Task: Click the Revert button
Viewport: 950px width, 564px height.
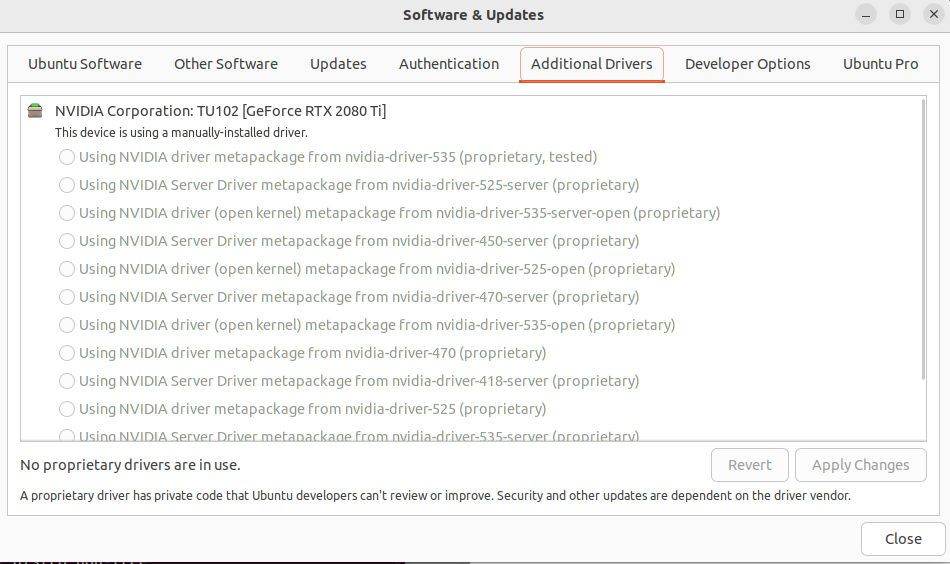Action: (749, 465)
